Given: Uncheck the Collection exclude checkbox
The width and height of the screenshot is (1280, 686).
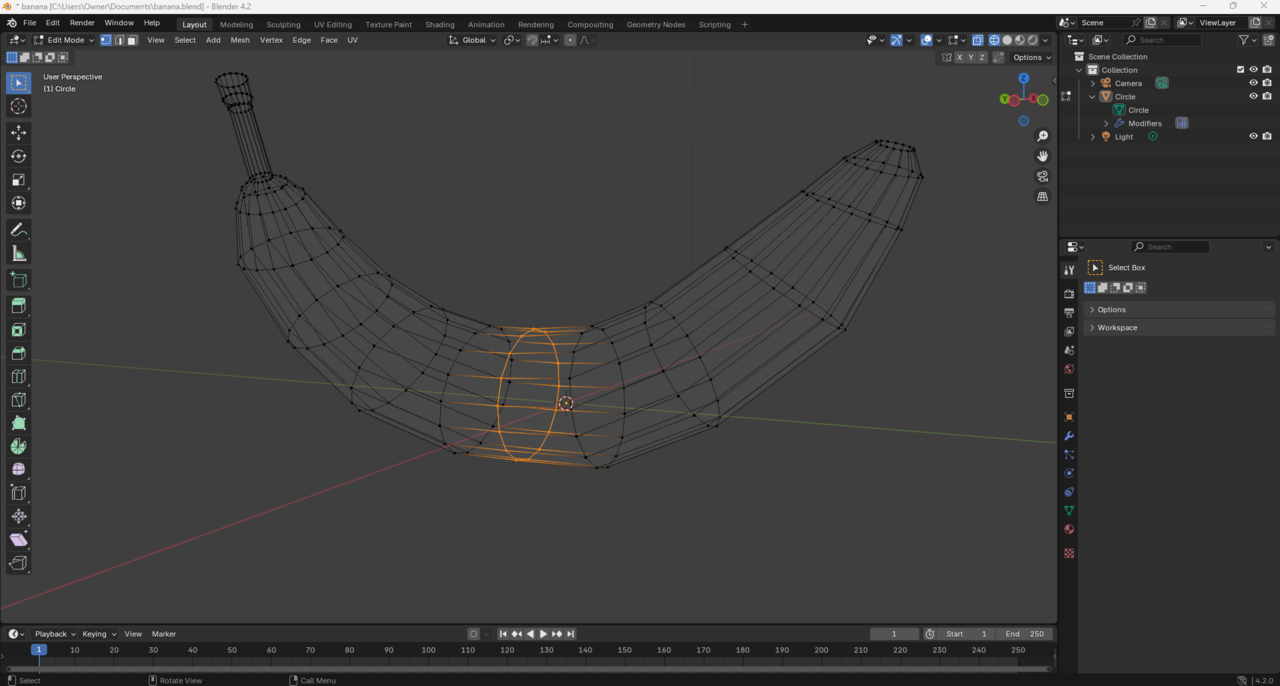Looking at the screenshot, I should 1240,70.
